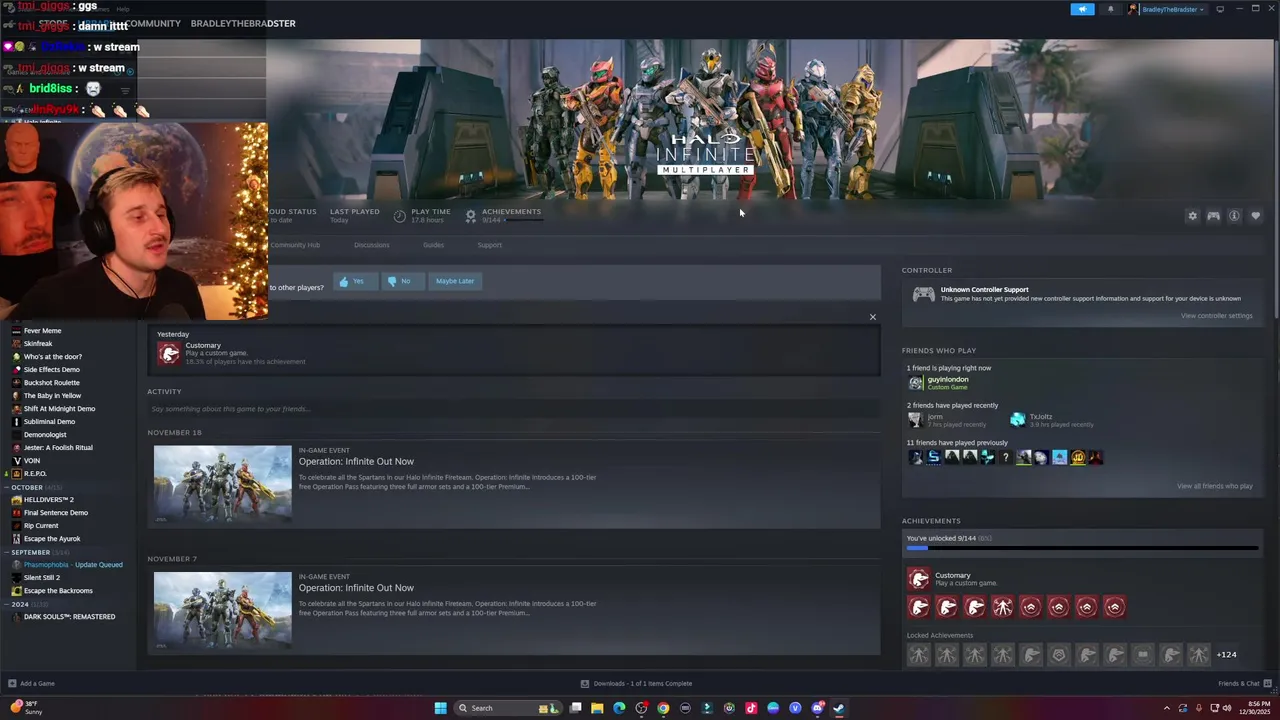Collapse the 2024 library group
The image size is (1280, 720).
[6, 604]
